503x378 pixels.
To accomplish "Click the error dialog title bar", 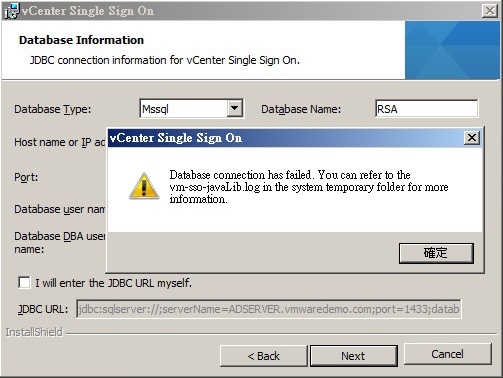I will [286, 138].
